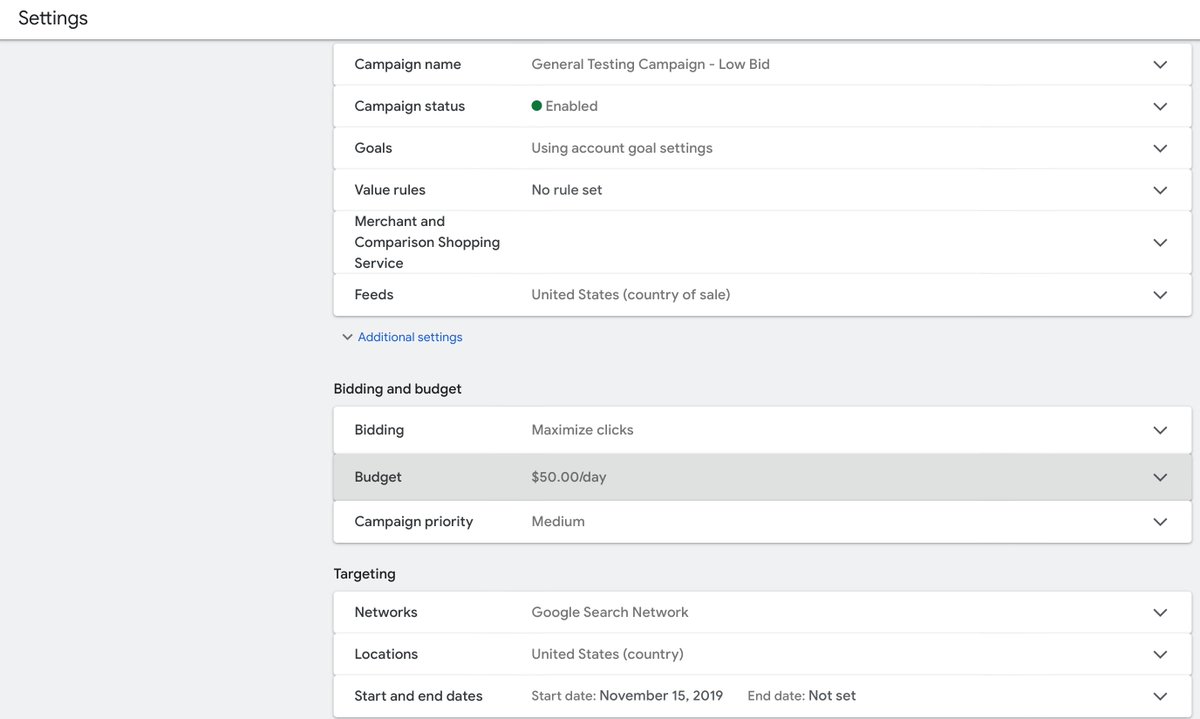Expand the Networks row chevron
1200x719 pixels.
[x=1160, y=613]
